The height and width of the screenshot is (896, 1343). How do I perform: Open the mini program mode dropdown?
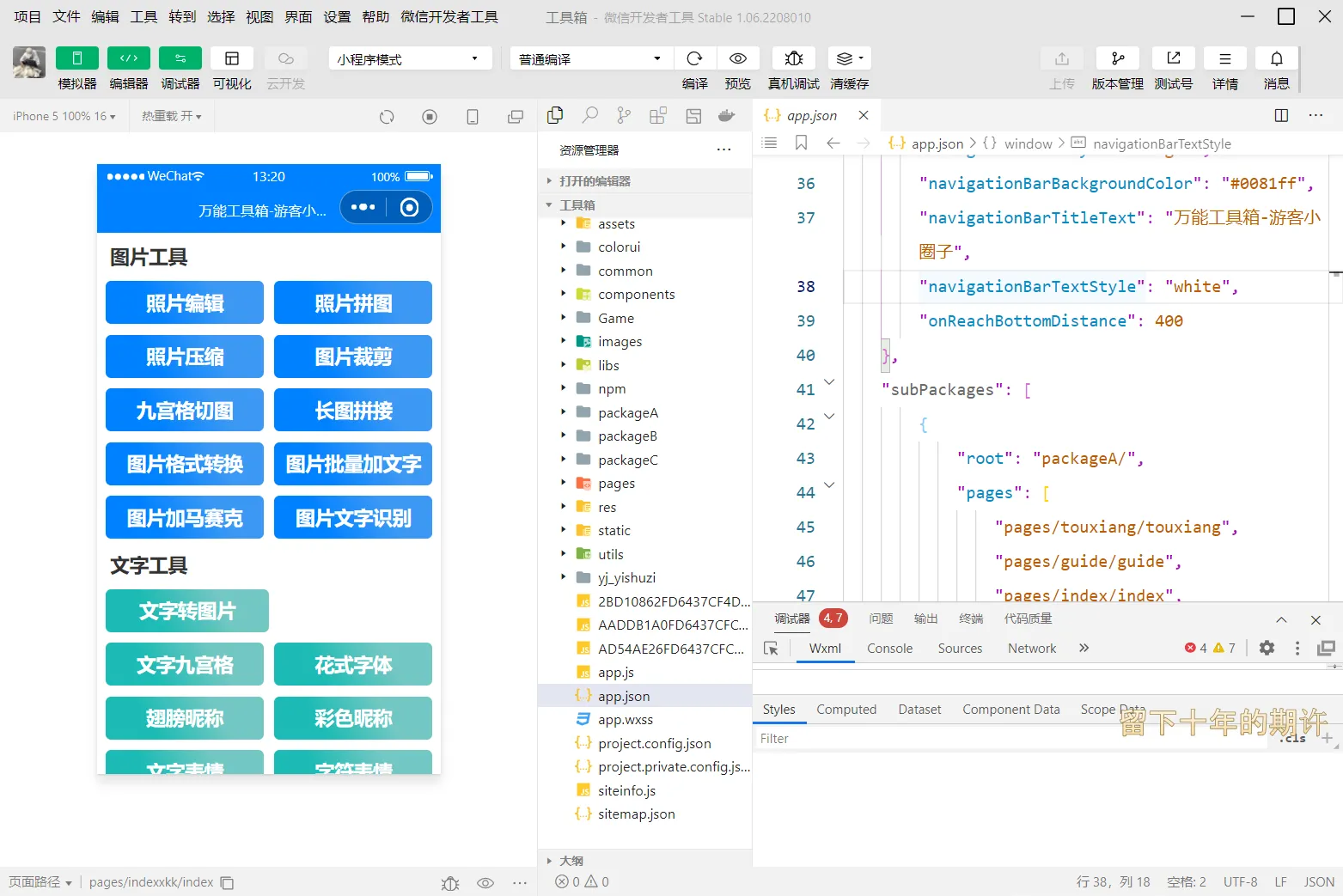point(410,58)
